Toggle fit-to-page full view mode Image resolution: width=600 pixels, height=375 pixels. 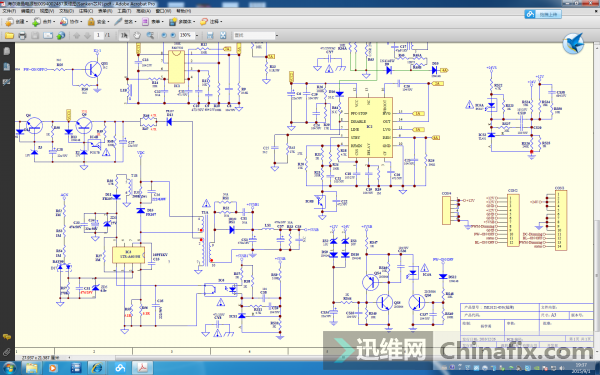point(223,36)
